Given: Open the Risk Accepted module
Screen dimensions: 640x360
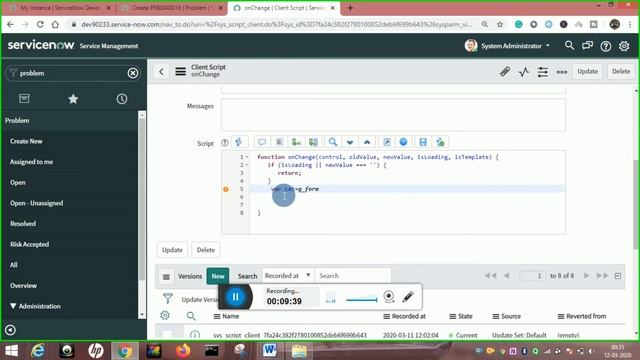Looking at the screenshot, I should click(29, 244).
